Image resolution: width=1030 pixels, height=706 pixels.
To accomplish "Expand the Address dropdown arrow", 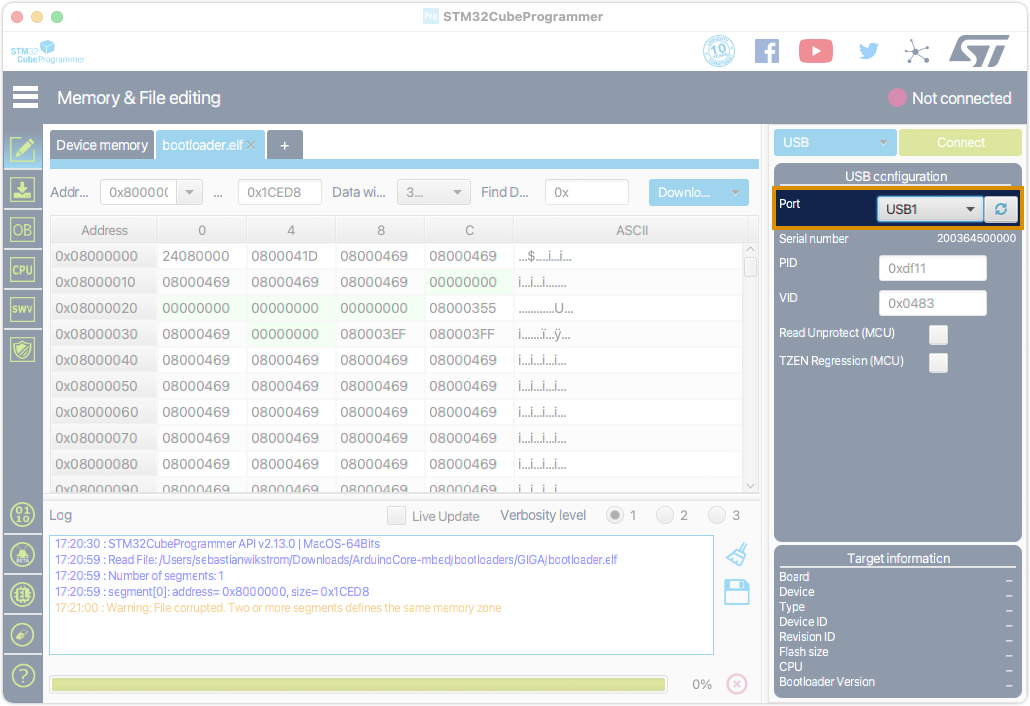I will [x=189, y=192].
